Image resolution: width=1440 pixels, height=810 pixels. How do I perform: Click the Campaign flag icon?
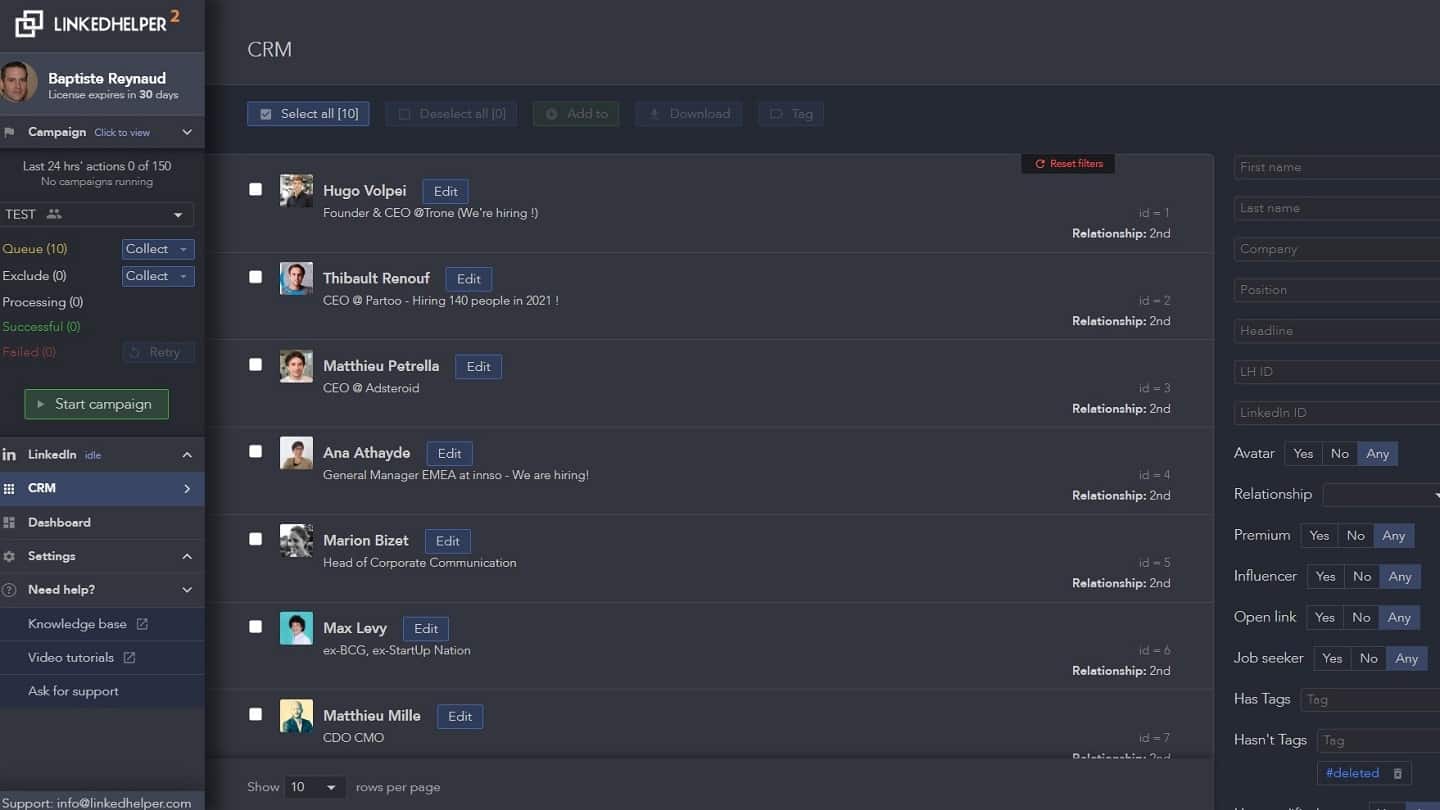[x=9, y=132]
